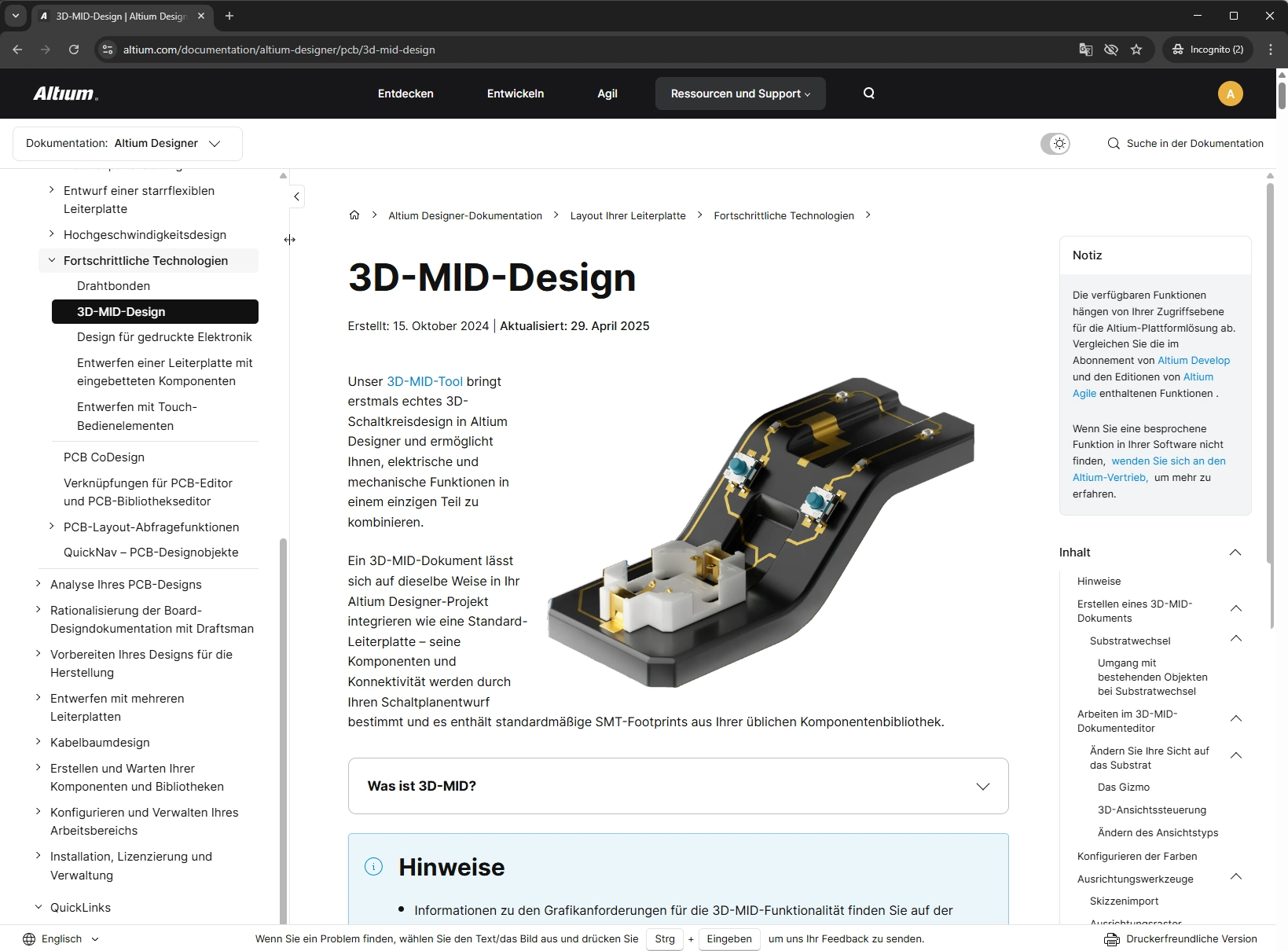Click the printer icon for printable version

point(1111,939)
